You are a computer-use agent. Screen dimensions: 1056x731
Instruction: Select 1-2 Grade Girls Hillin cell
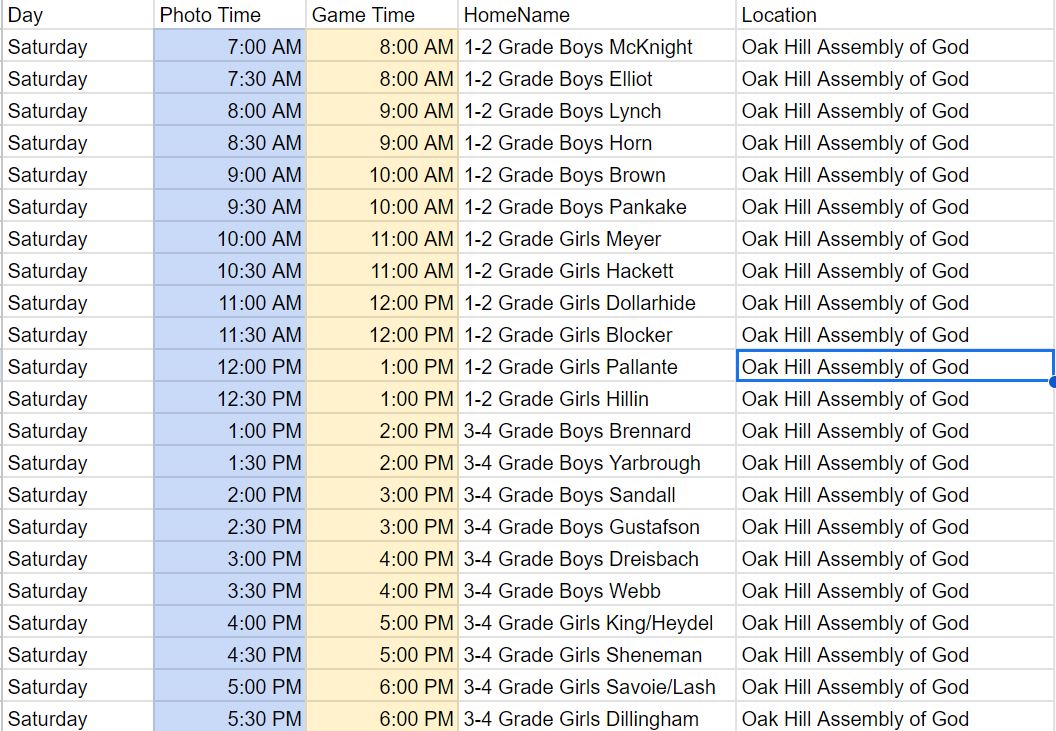coord(597,399)
